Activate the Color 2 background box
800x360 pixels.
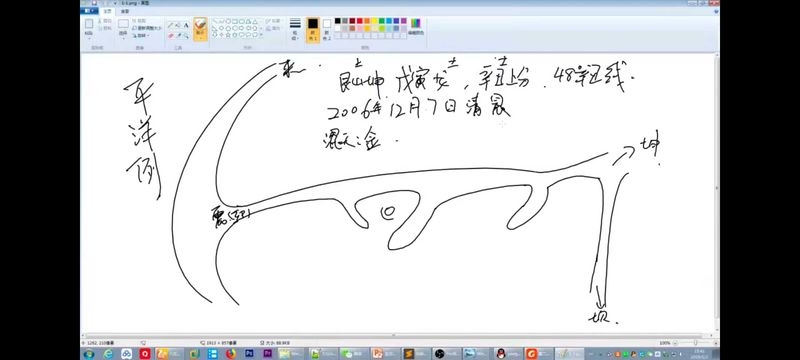point(327,30)
